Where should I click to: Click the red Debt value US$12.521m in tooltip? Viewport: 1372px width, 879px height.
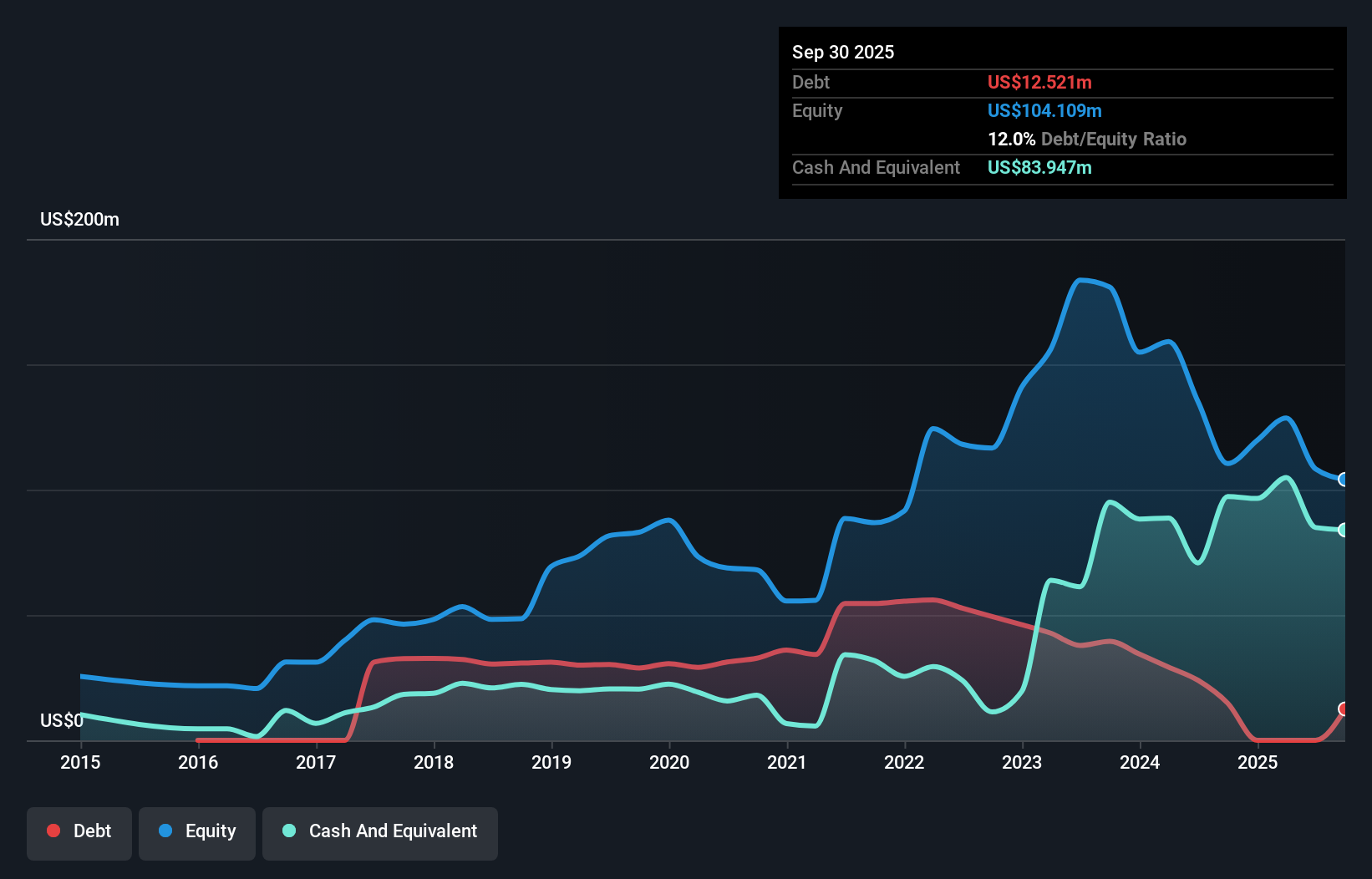tap(1039, 82)
